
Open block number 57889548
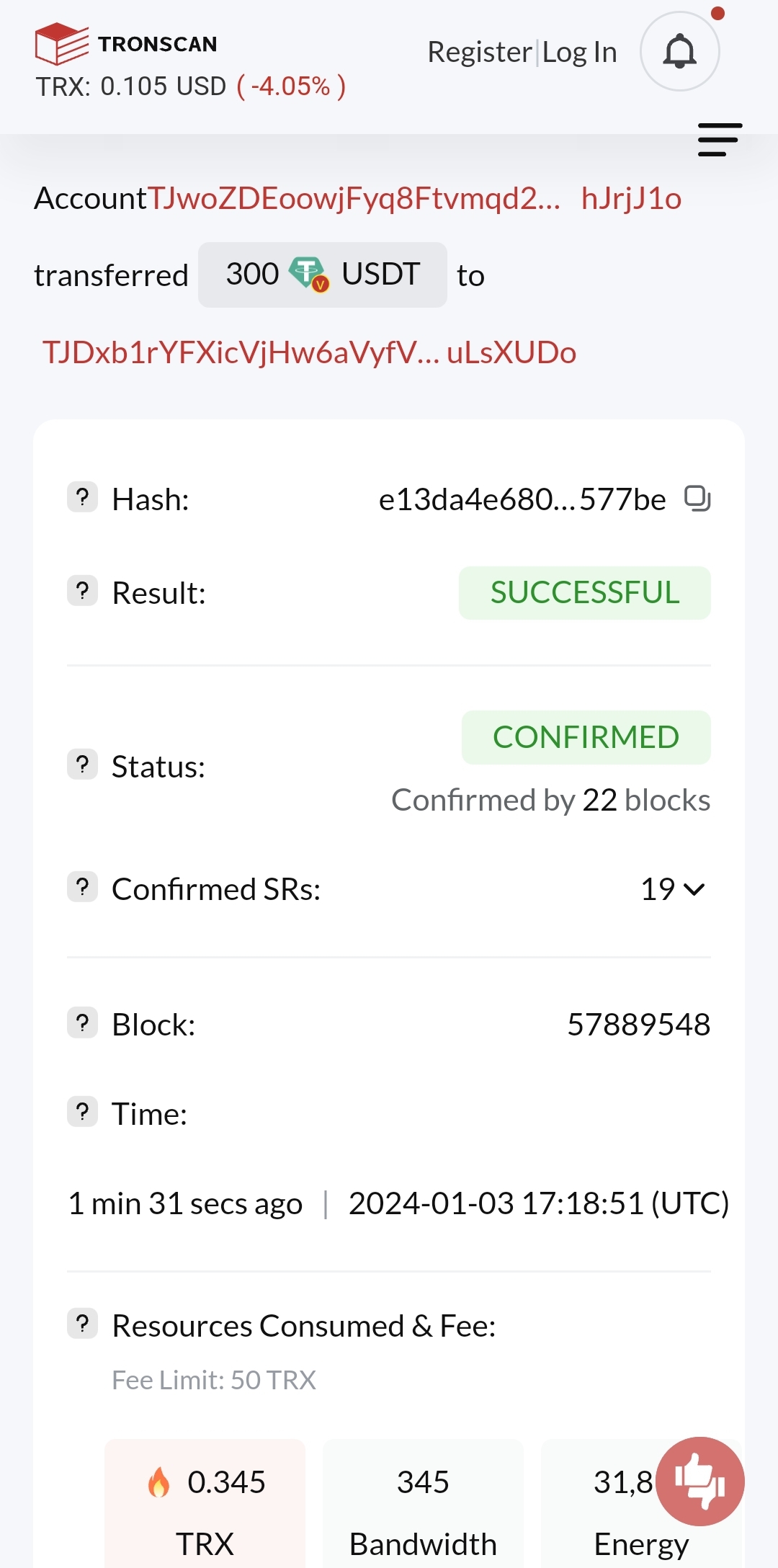pos(638,1024)
